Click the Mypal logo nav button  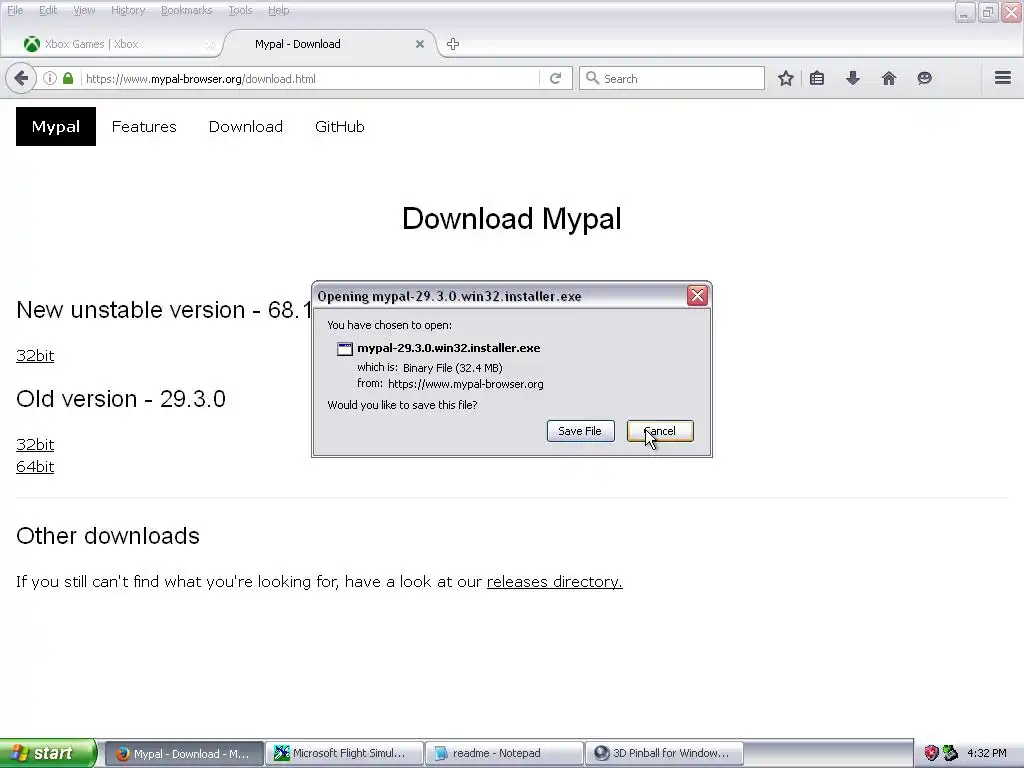[x=56, y=127]
